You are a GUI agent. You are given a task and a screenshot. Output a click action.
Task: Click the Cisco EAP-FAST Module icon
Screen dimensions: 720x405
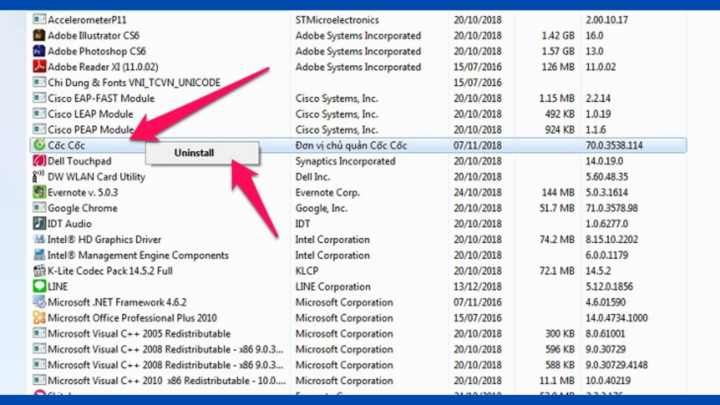(39, 98)
